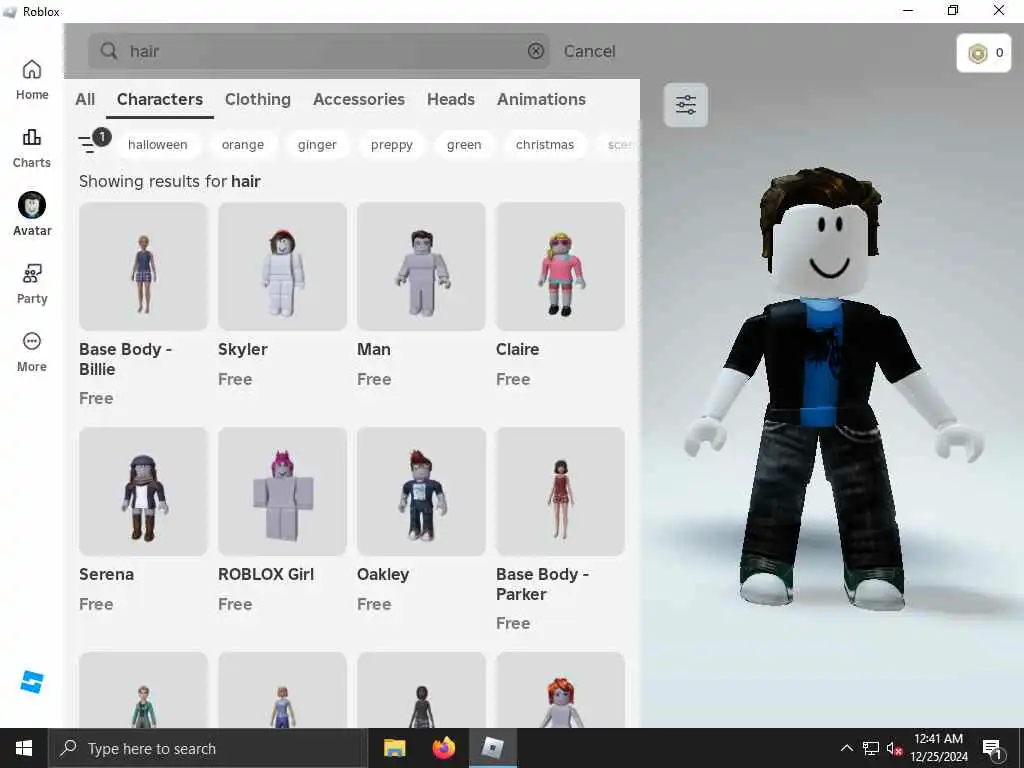
Task: Switch to the Clothing tab
Action: click(x=258, y=99)
